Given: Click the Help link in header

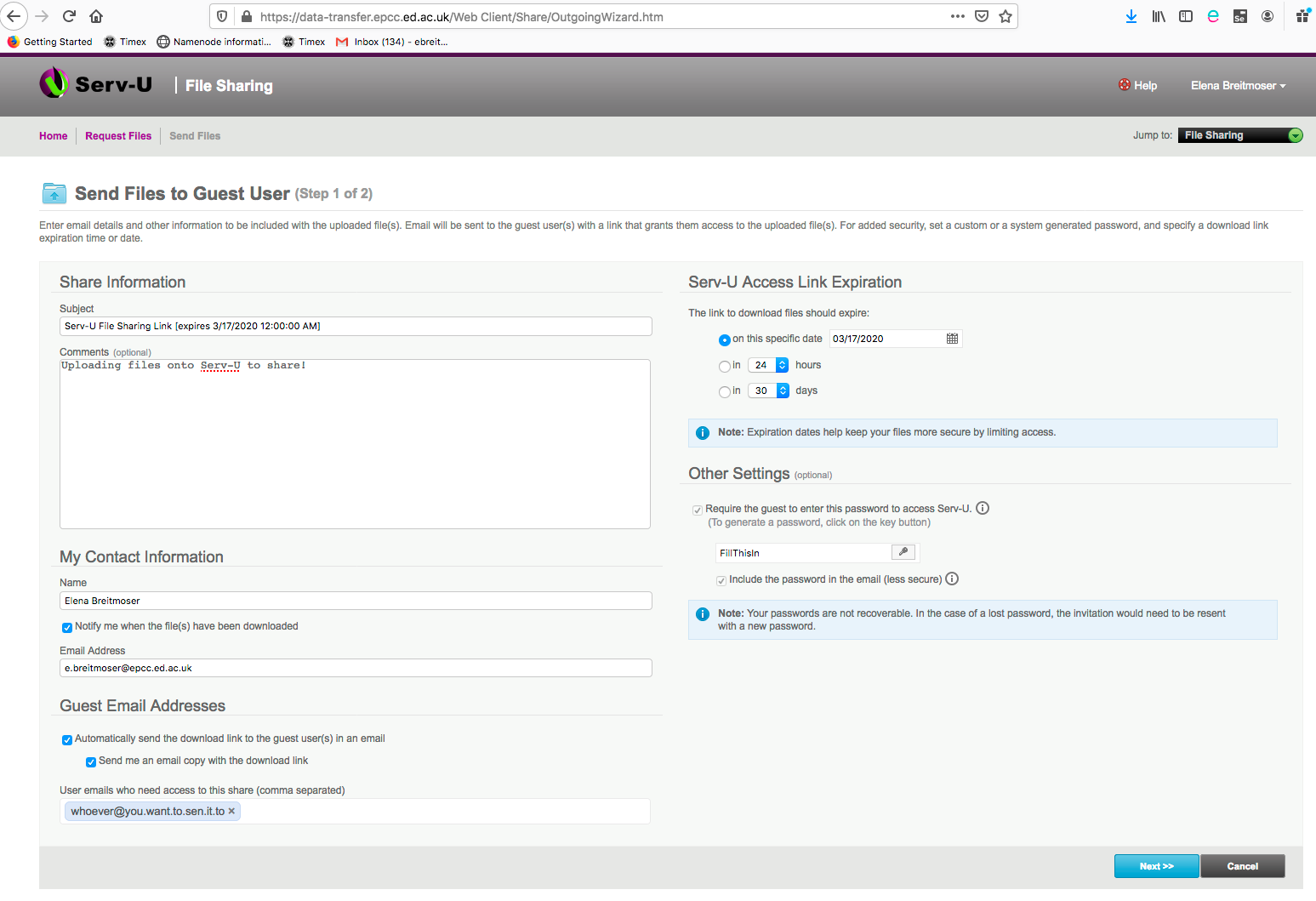Looking at the screenshot, I should pyautogui.click(x=1145, y=85).
